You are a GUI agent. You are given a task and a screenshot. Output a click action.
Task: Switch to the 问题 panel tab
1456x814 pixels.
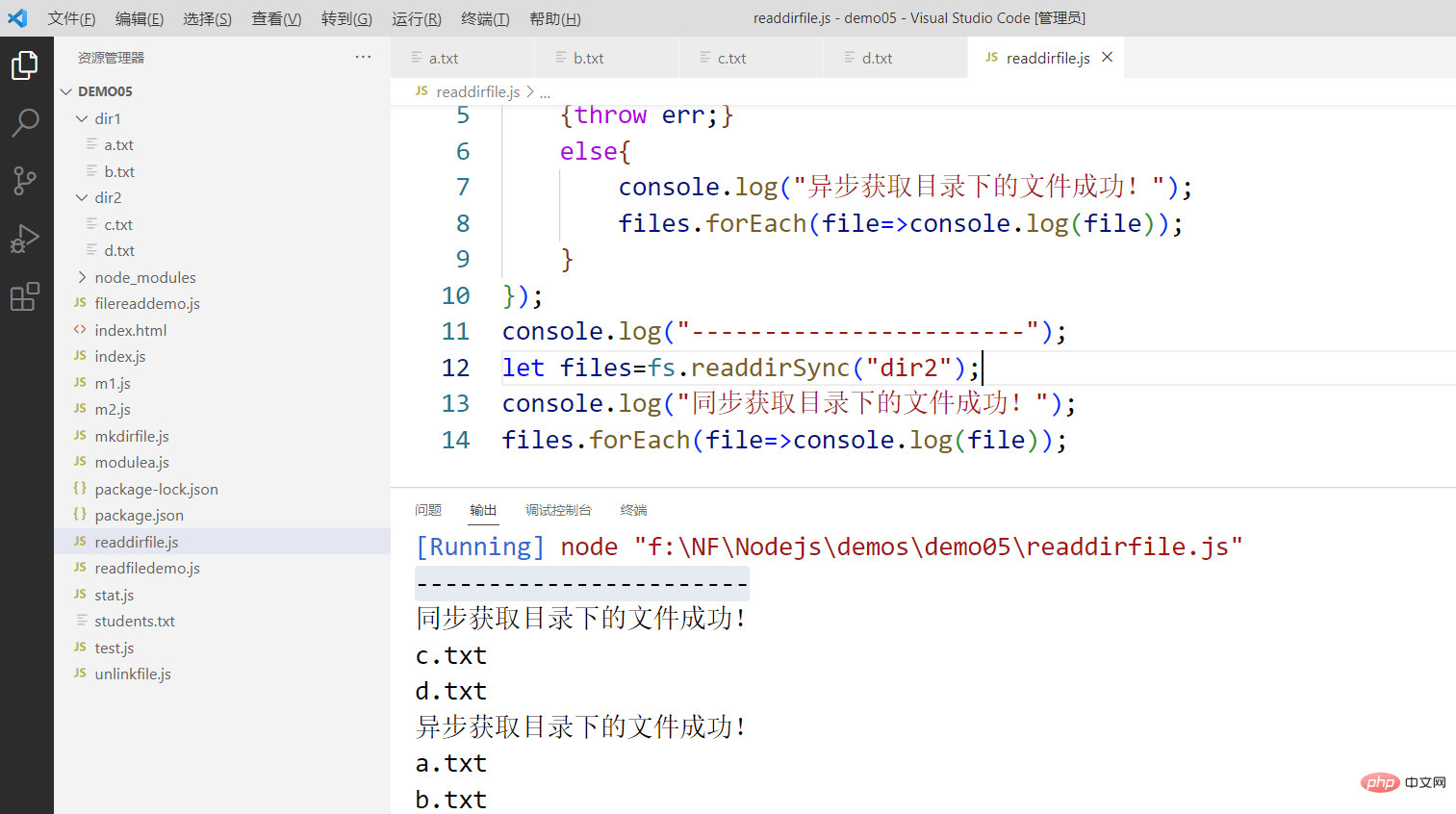[x=428, y=510]
